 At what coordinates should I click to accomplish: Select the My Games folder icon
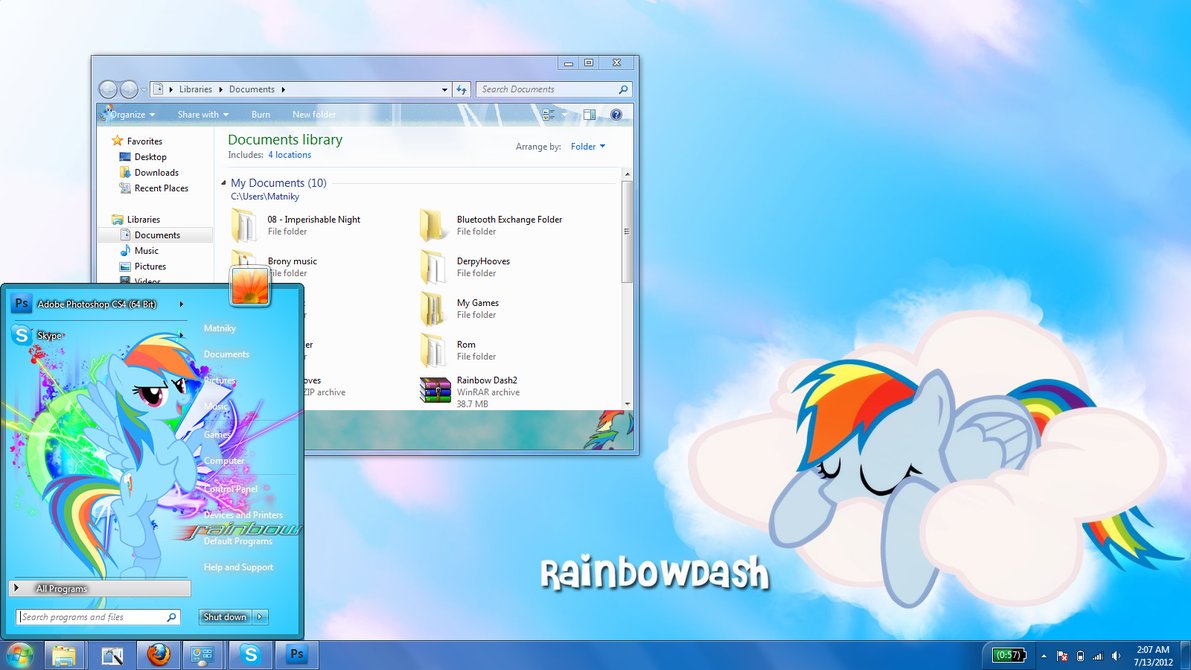tap(433, 308)
